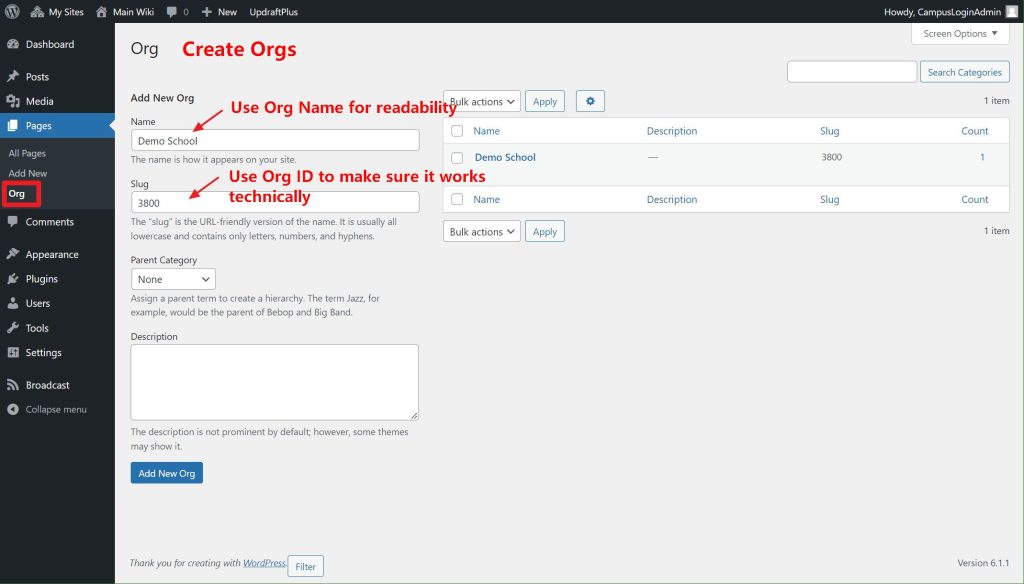Click the gear settings icon button
The height and width of the screenshot is (584, 1024).
click(590, 101)
